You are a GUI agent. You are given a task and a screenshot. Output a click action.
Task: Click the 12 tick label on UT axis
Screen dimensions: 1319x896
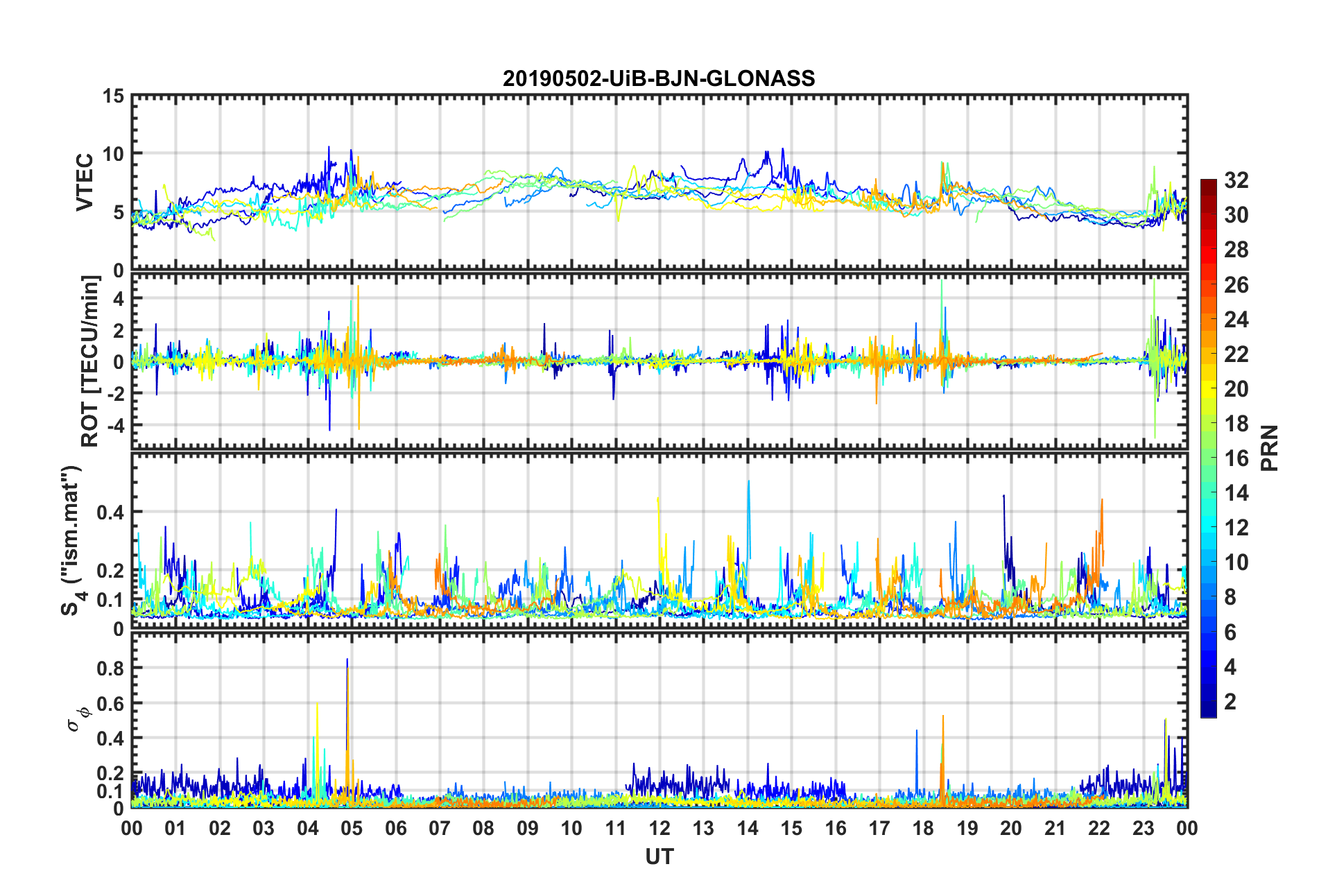[x=659, y=829]
